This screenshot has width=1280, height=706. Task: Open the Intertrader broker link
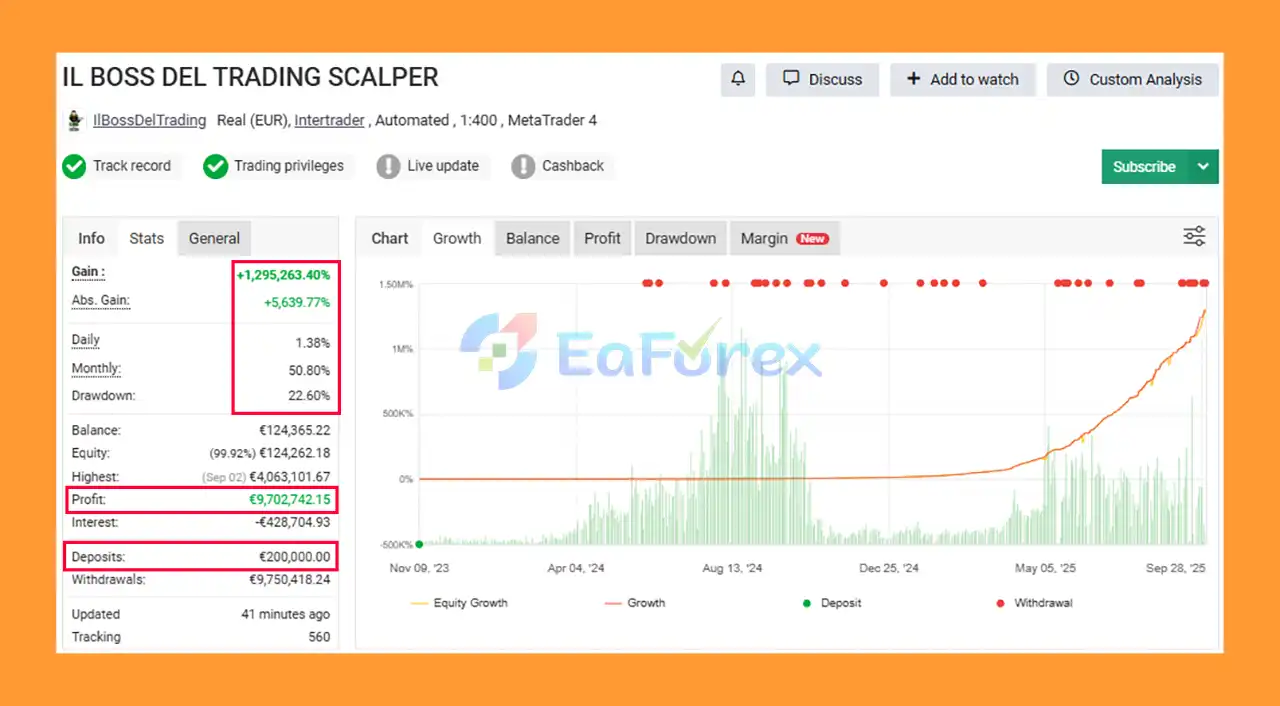[x=329, y=120]
